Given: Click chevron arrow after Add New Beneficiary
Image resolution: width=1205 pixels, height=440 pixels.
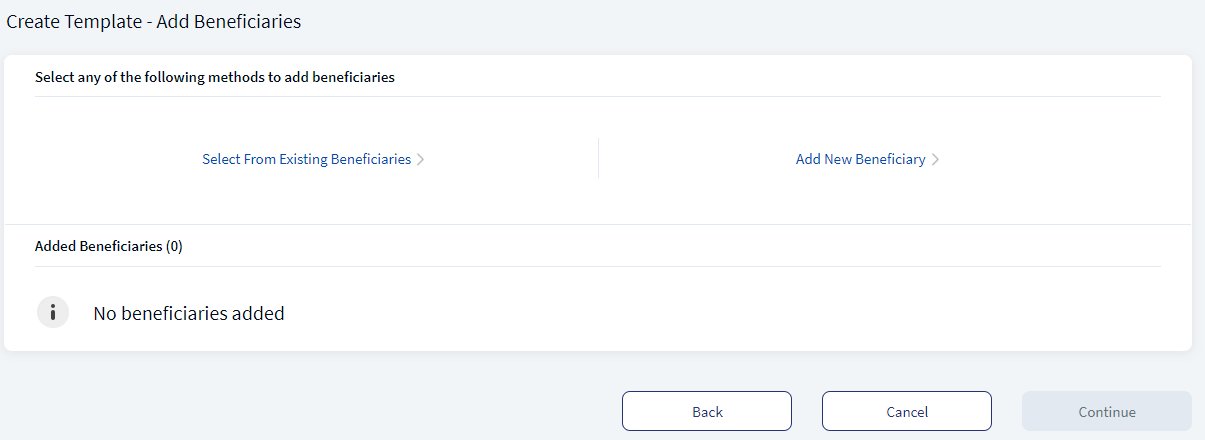Looking at the screenshot, I should pyautogui.click(x=935, y=159).
